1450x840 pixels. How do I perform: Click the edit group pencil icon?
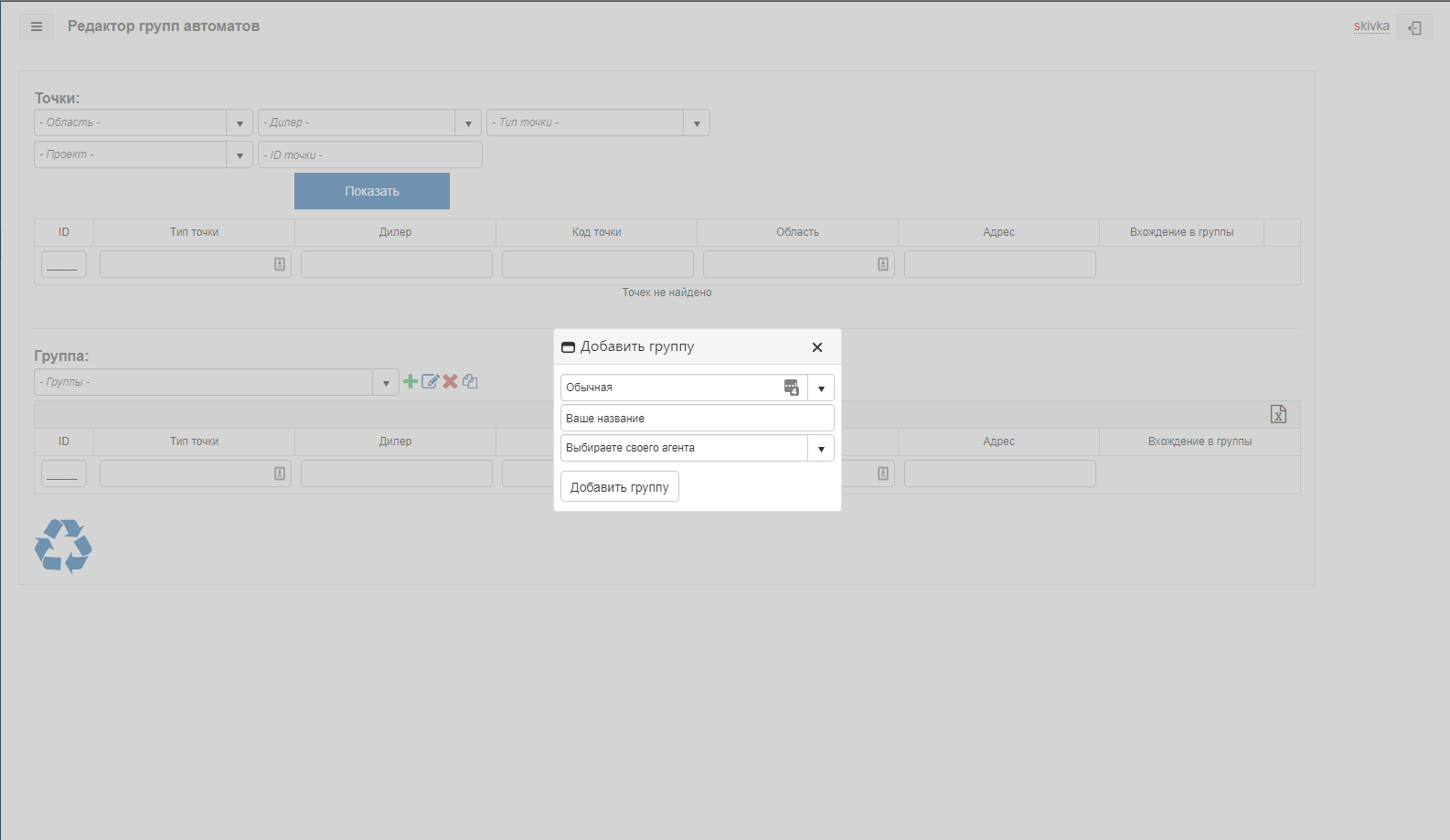(x=430, y=381)
